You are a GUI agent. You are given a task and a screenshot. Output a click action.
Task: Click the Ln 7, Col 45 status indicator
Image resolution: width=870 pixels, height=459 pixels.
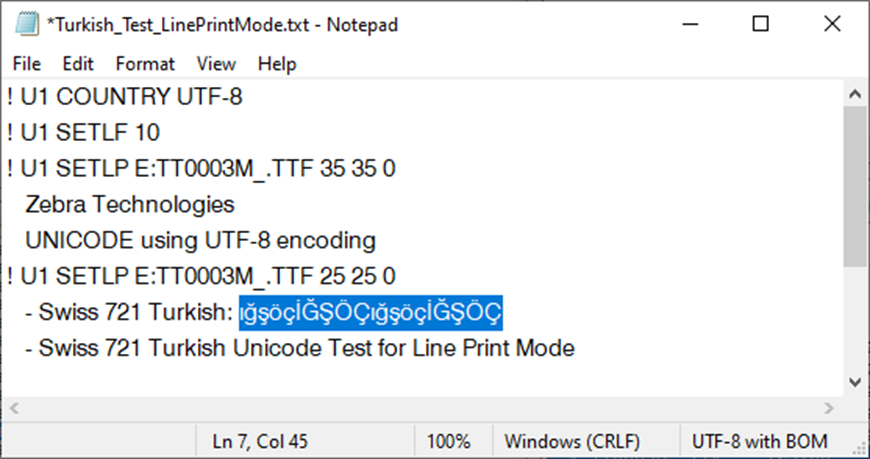point(260,442)
